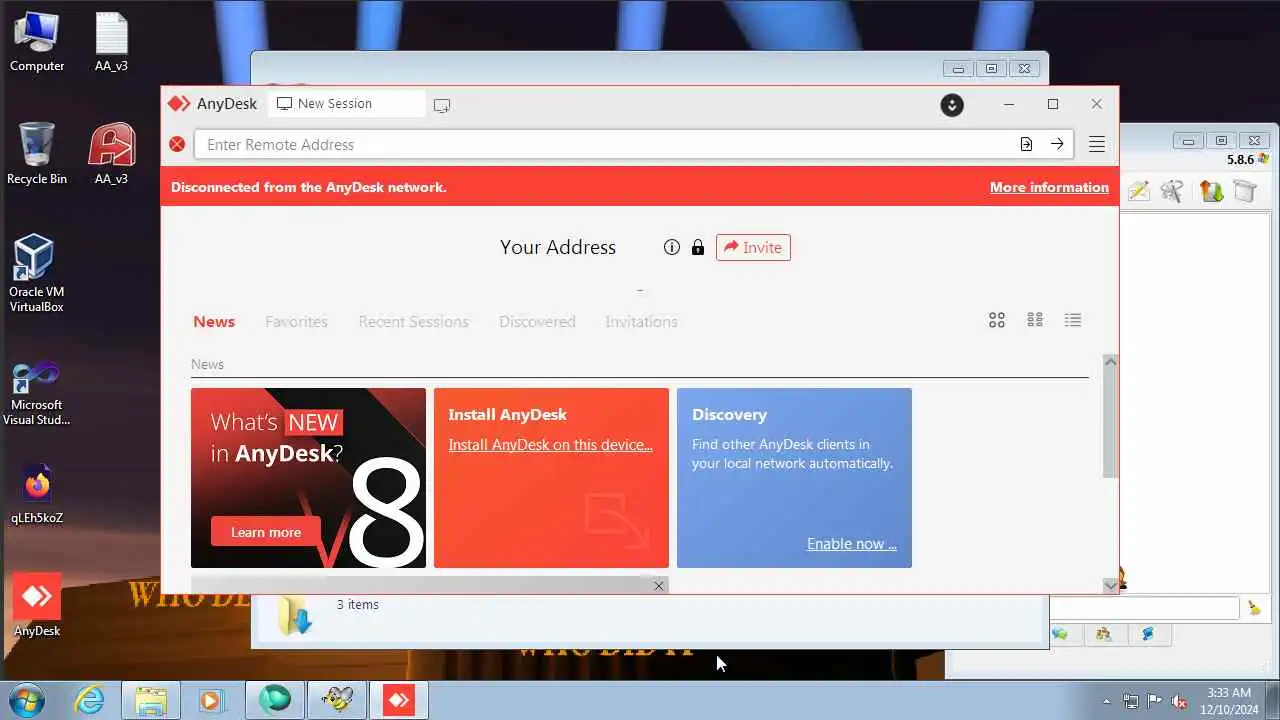Click the clock showing 3:33 AM
Screen dimensions: 1280x720
click(1228, 692)
